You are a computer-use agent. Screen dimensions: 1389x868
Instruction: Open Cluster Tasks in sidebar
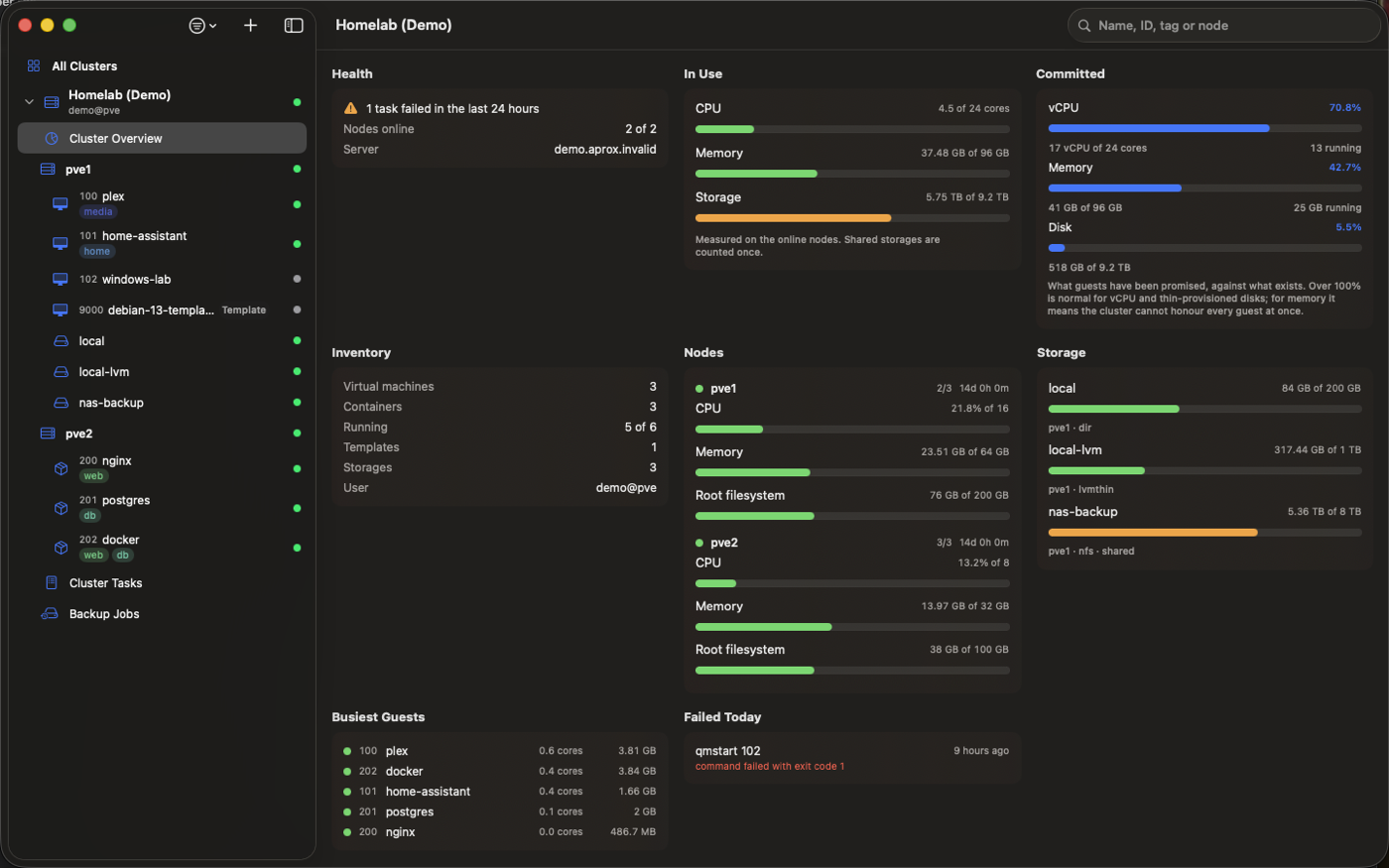click(x=162, y=583)
